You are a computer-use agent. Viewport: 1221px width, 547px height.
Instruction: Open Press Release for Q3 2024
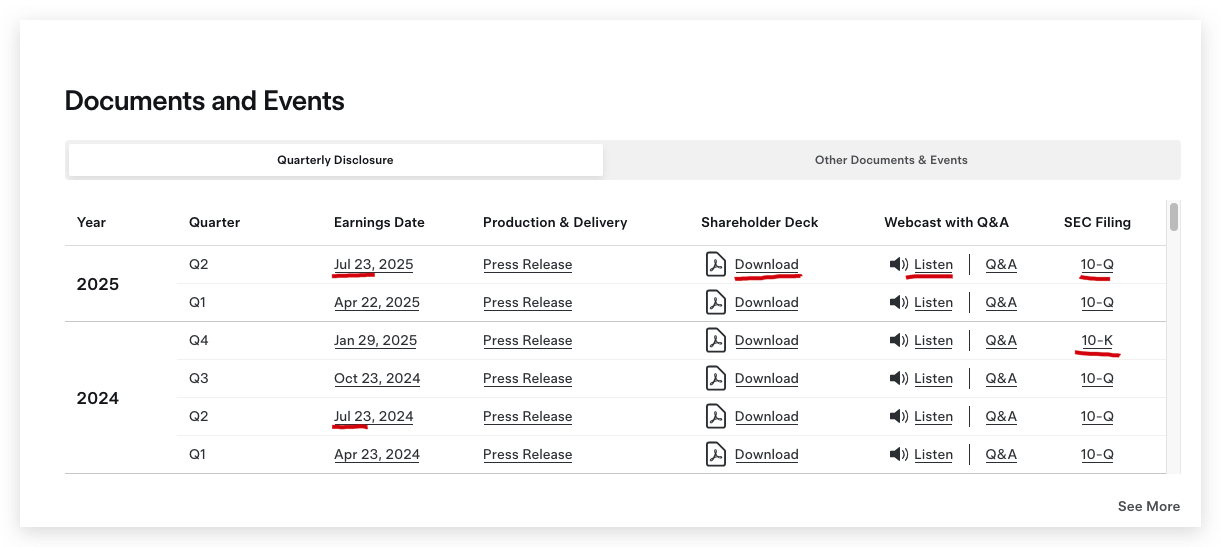pos(527,379)
